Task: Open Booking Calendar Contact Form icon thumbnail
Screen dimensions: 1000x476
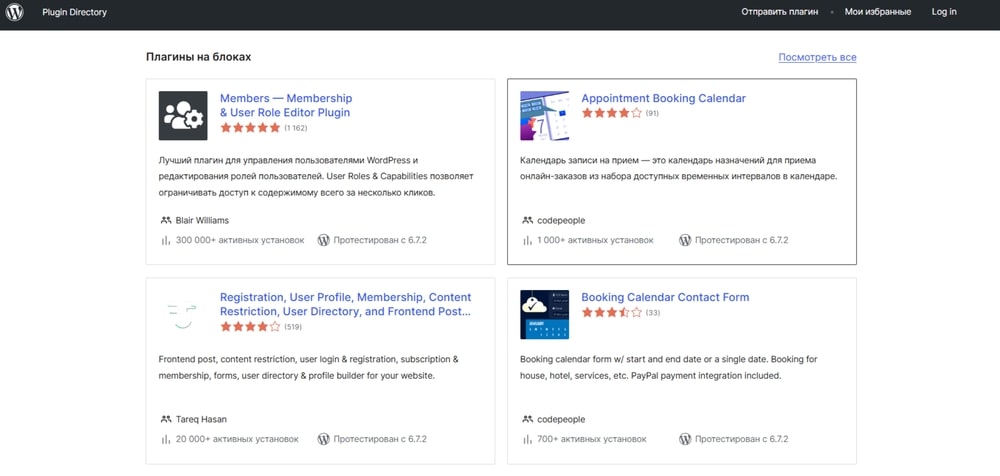Action: click(545, 315)
